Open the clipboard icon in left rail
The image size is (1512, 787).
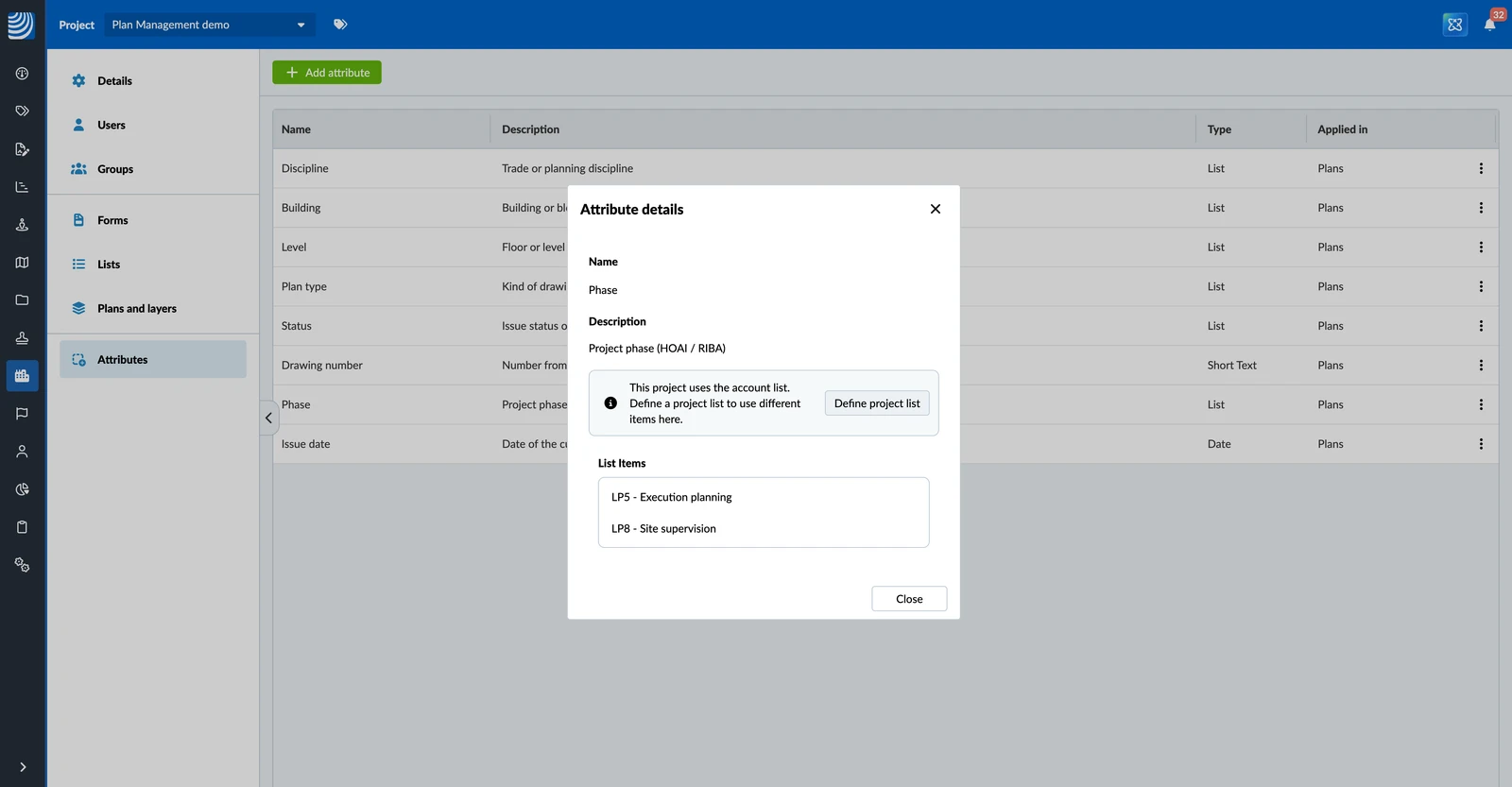(22, 527)
